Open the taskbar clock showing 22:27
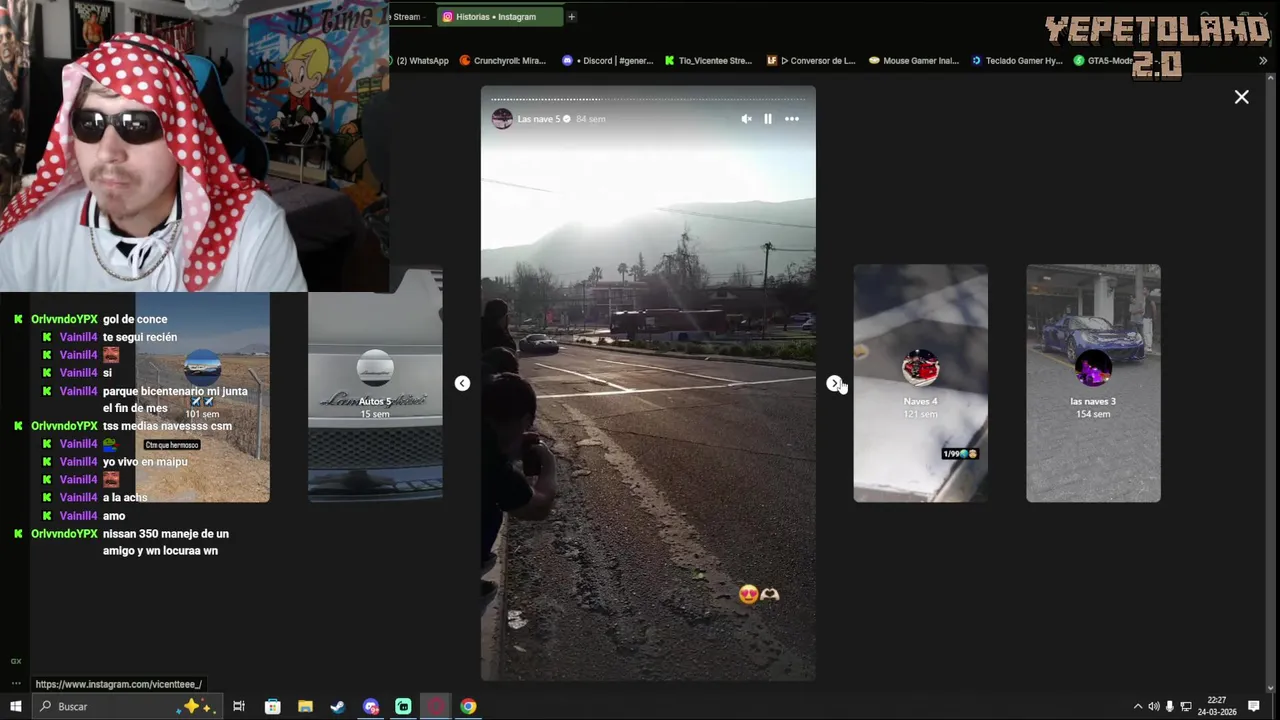This screenshot has width=1280, height=720. 1216,706
